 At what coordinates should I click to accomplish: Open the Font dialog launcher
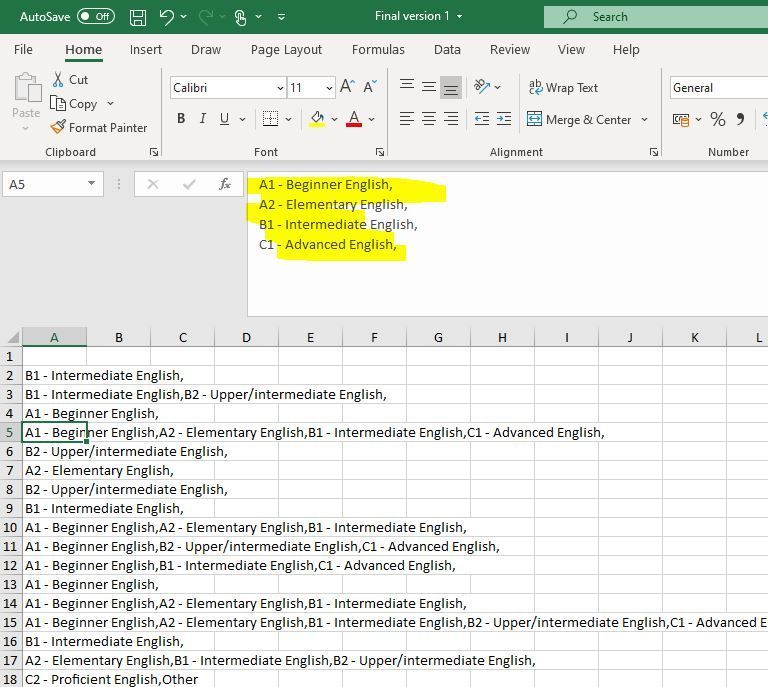(380, 152)
